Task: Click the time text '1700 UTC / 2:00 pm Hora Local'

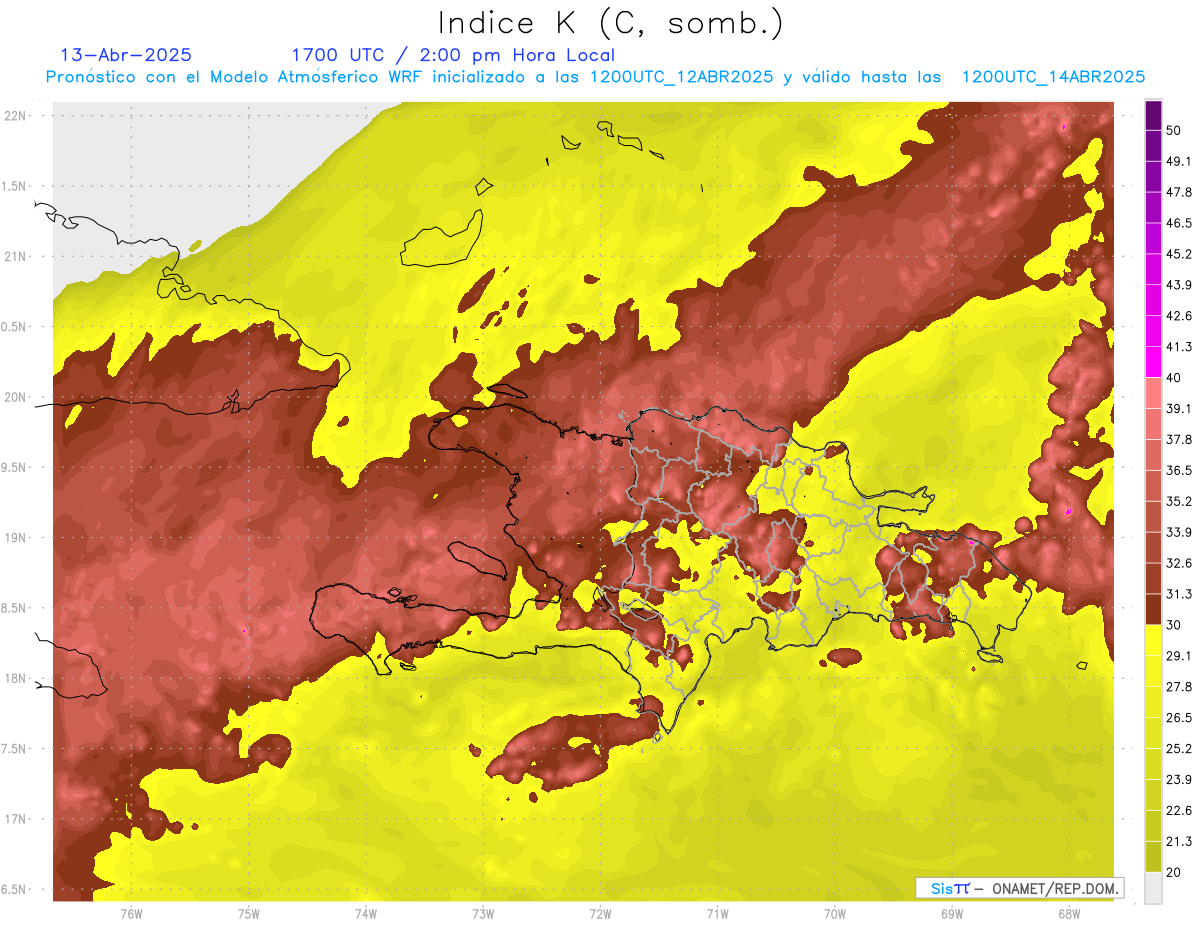Action: [453, 55]
